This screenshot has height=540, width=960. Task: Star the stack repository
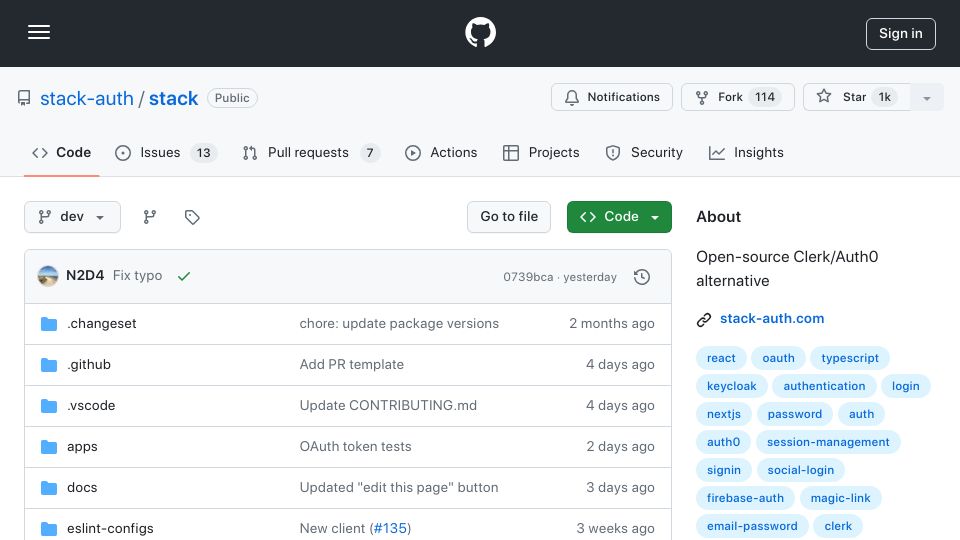coord(857,97)
